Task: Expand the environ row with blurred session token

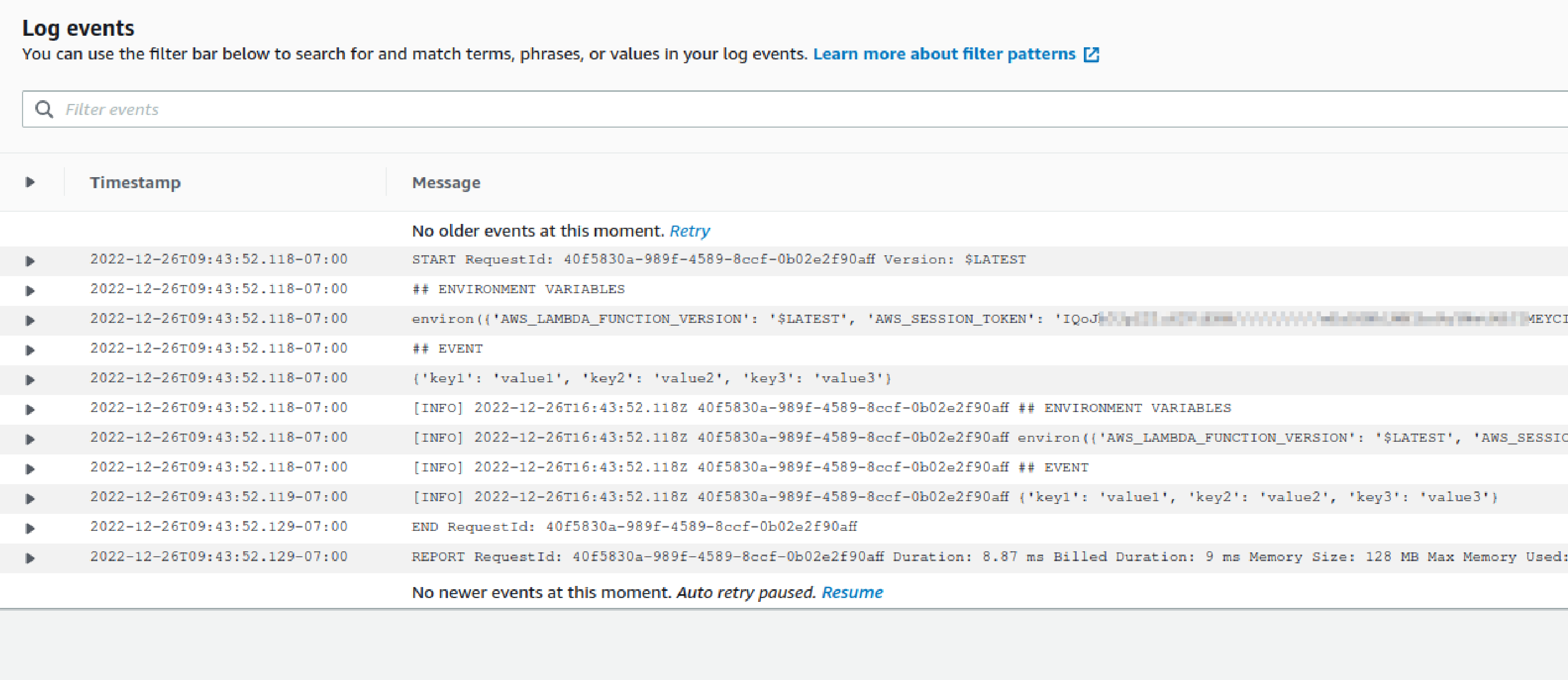Action: (30, 320)
